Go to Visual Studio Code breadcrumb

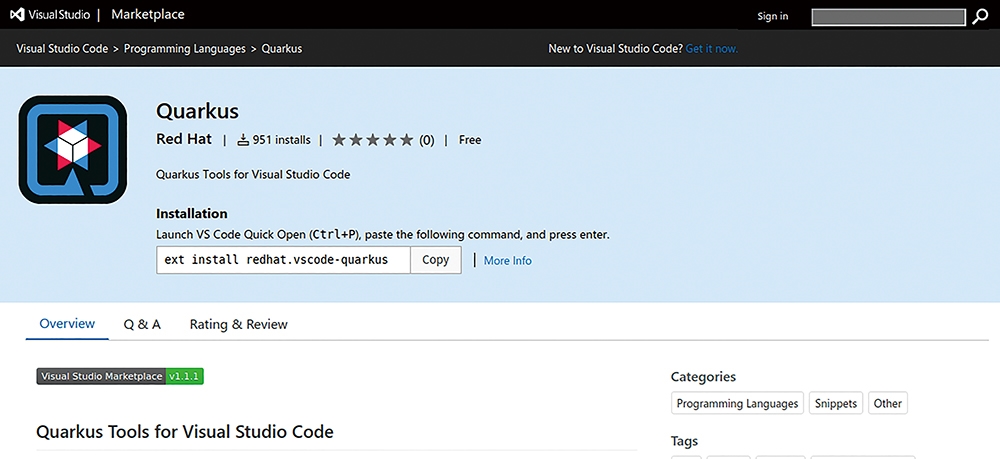[x=62, y=48]
